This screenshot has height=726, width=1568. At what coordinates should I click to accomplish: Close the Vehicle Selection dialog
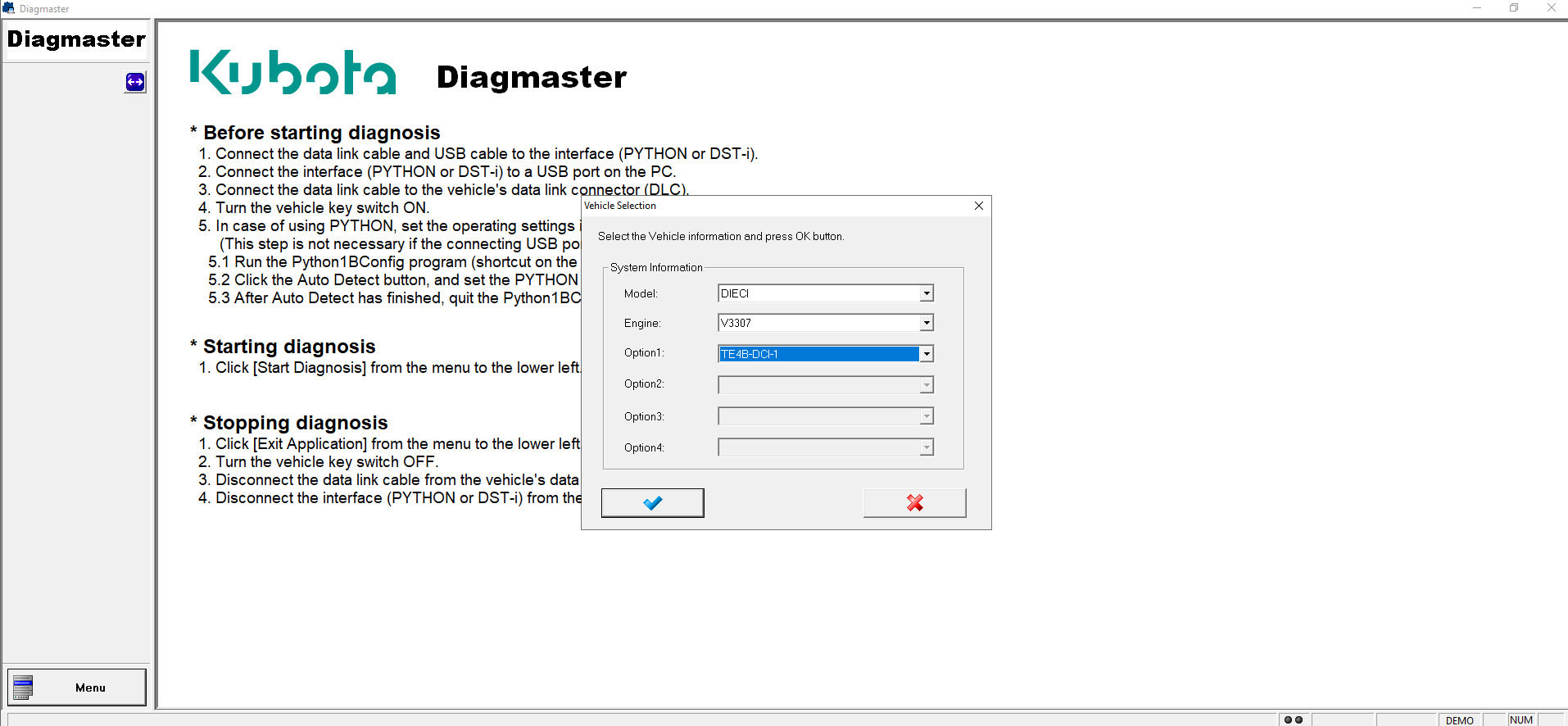(979, 206)
